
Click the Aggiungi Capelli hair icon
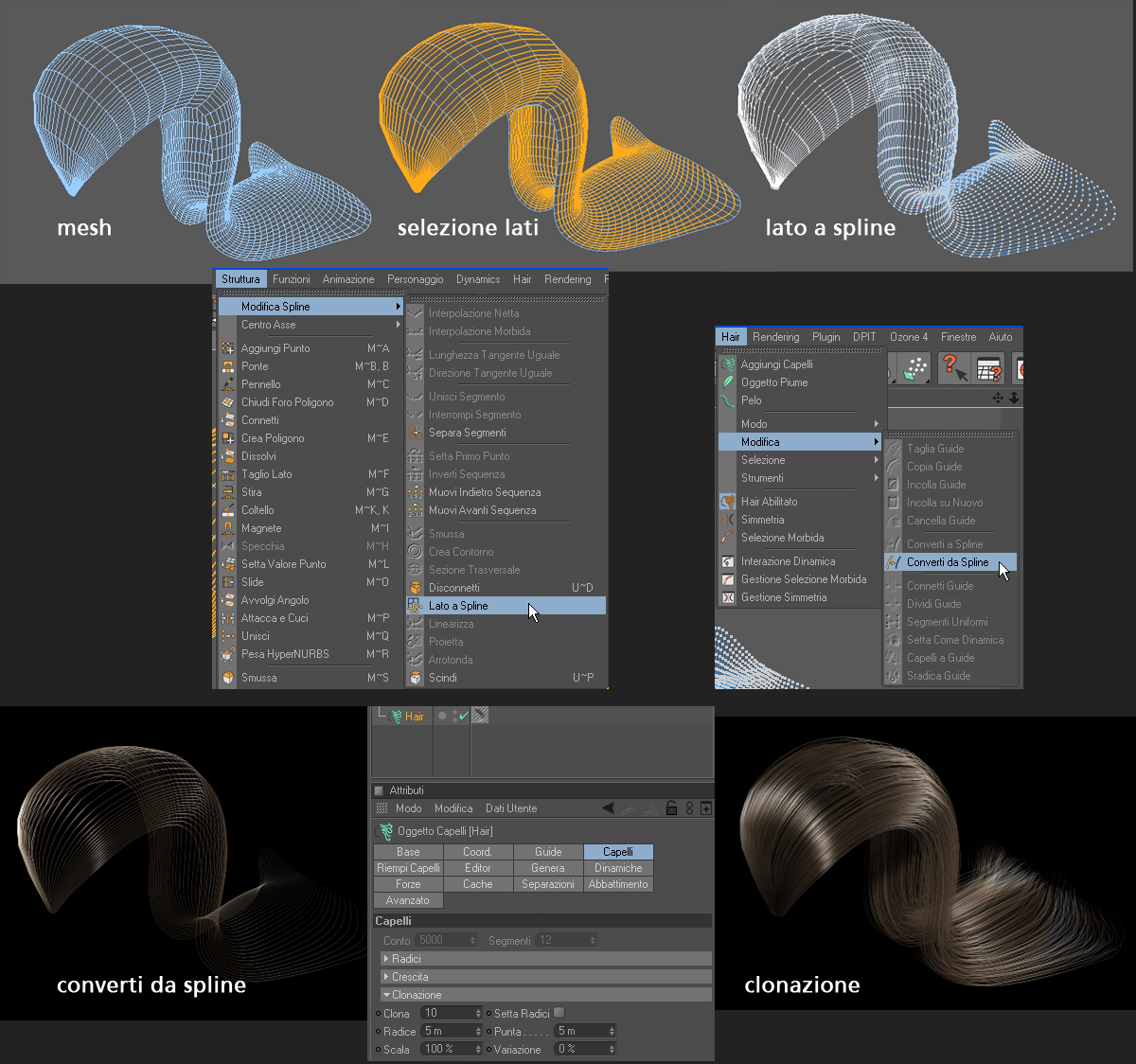pyautogui.click(x=728, y=364)
